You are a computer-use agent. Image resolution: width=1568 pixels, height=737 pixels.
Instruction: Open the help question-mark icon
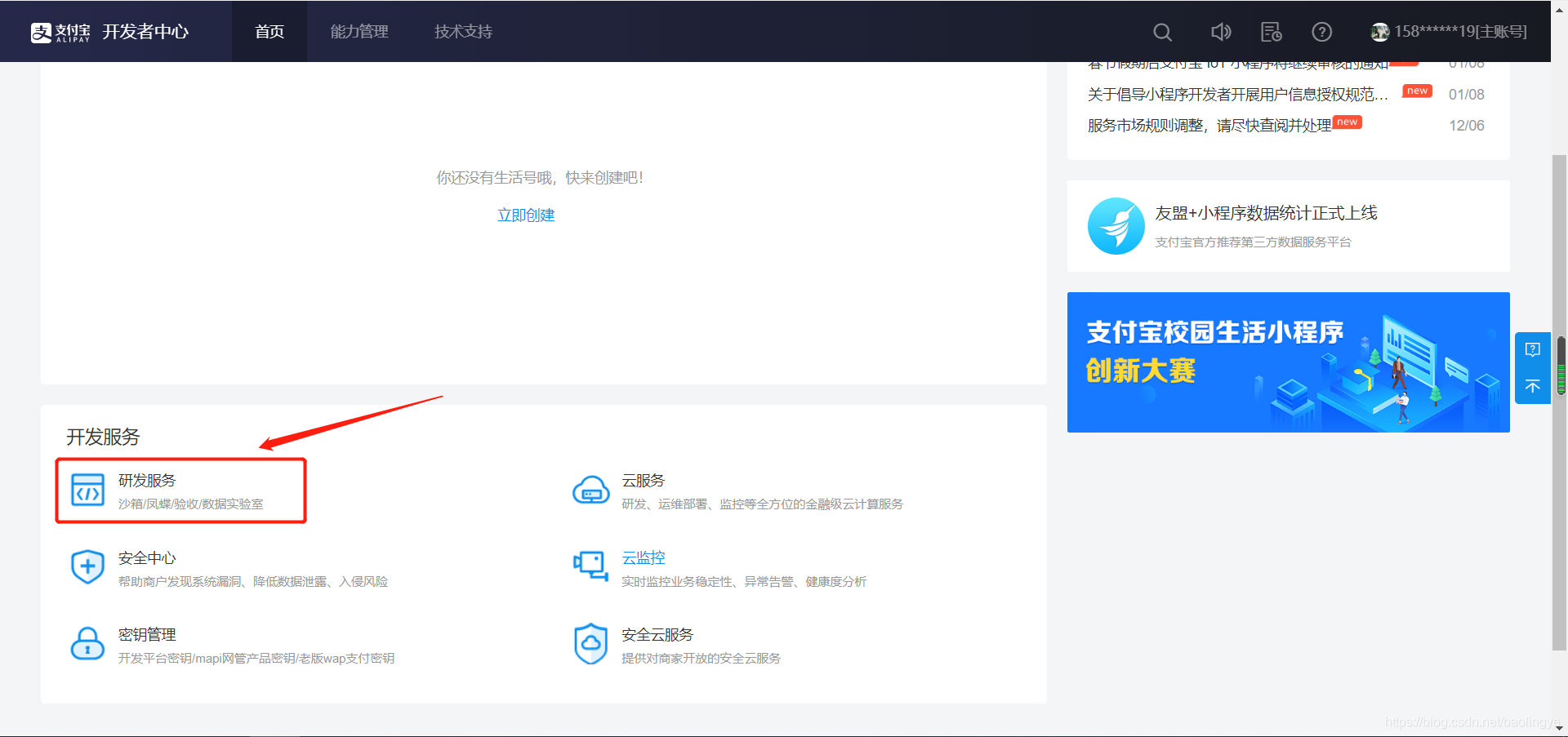click(1321, 32)
